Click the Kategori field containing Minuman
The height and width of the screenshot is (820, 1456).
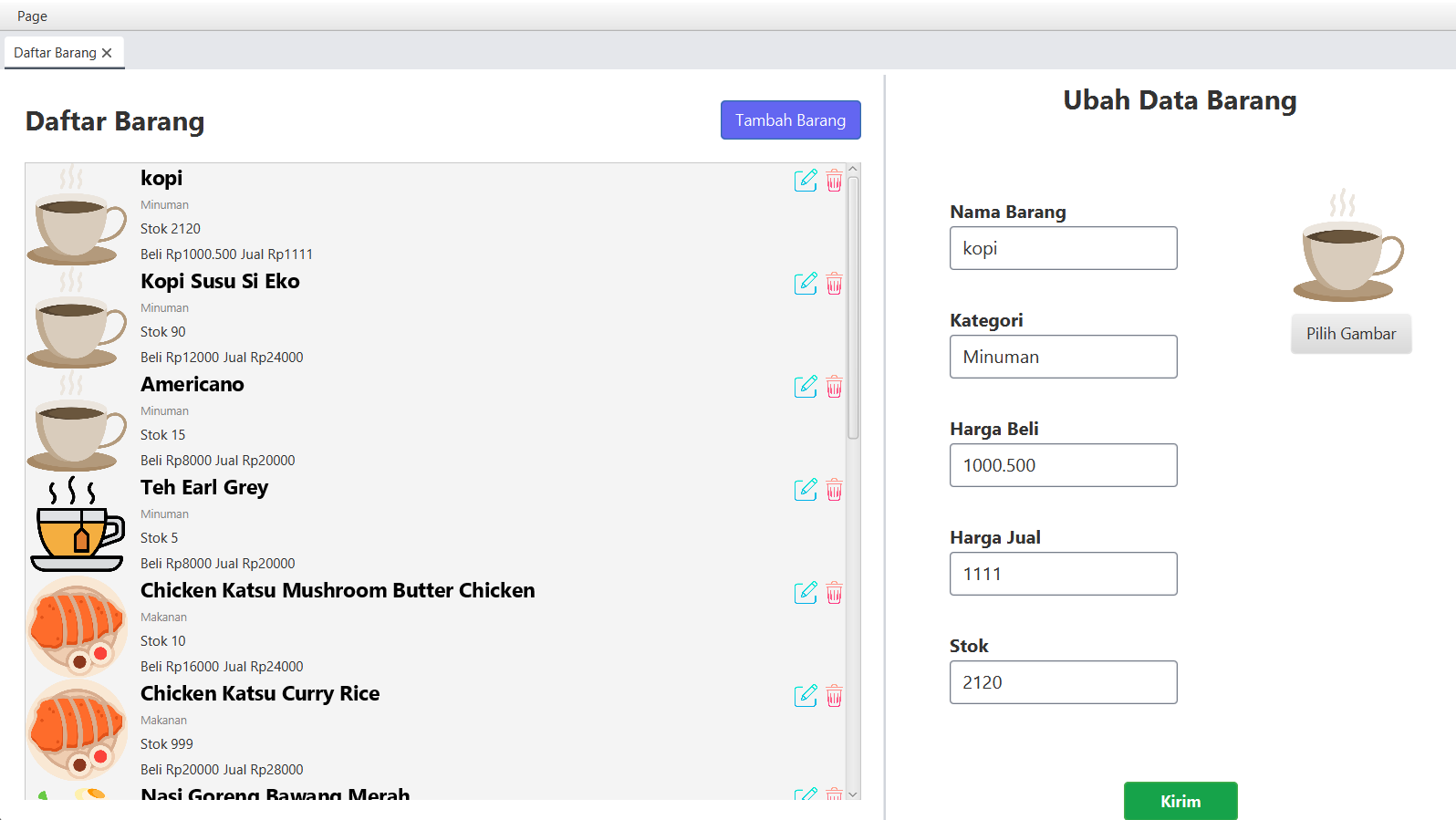(1064, 357)
